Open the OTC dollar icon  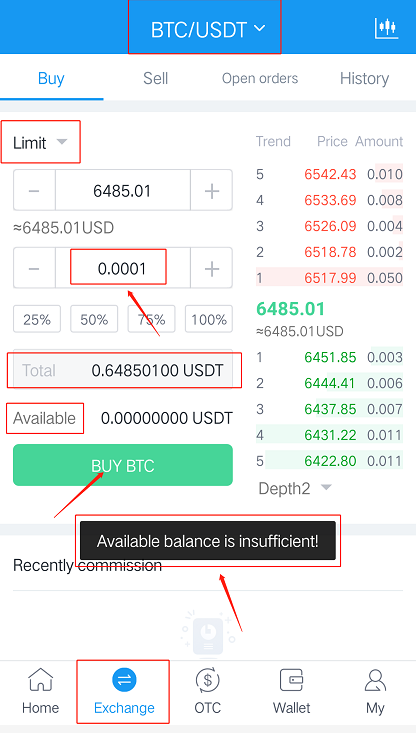(208, 680)
